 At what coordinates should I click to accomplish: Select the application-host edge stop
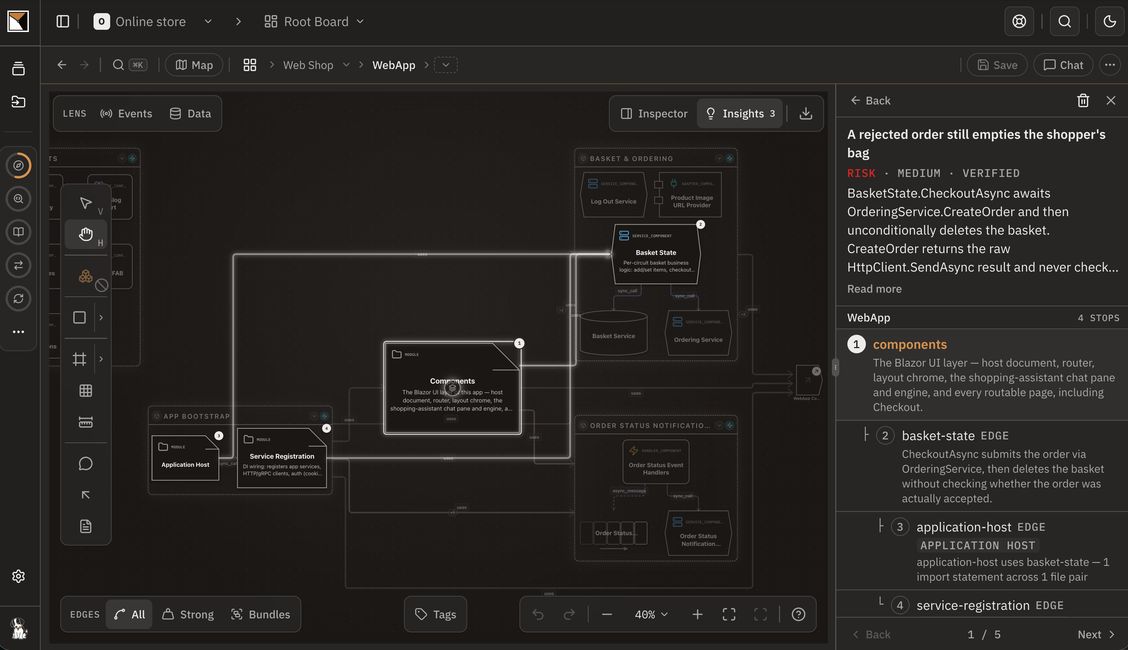pos(982,551)
